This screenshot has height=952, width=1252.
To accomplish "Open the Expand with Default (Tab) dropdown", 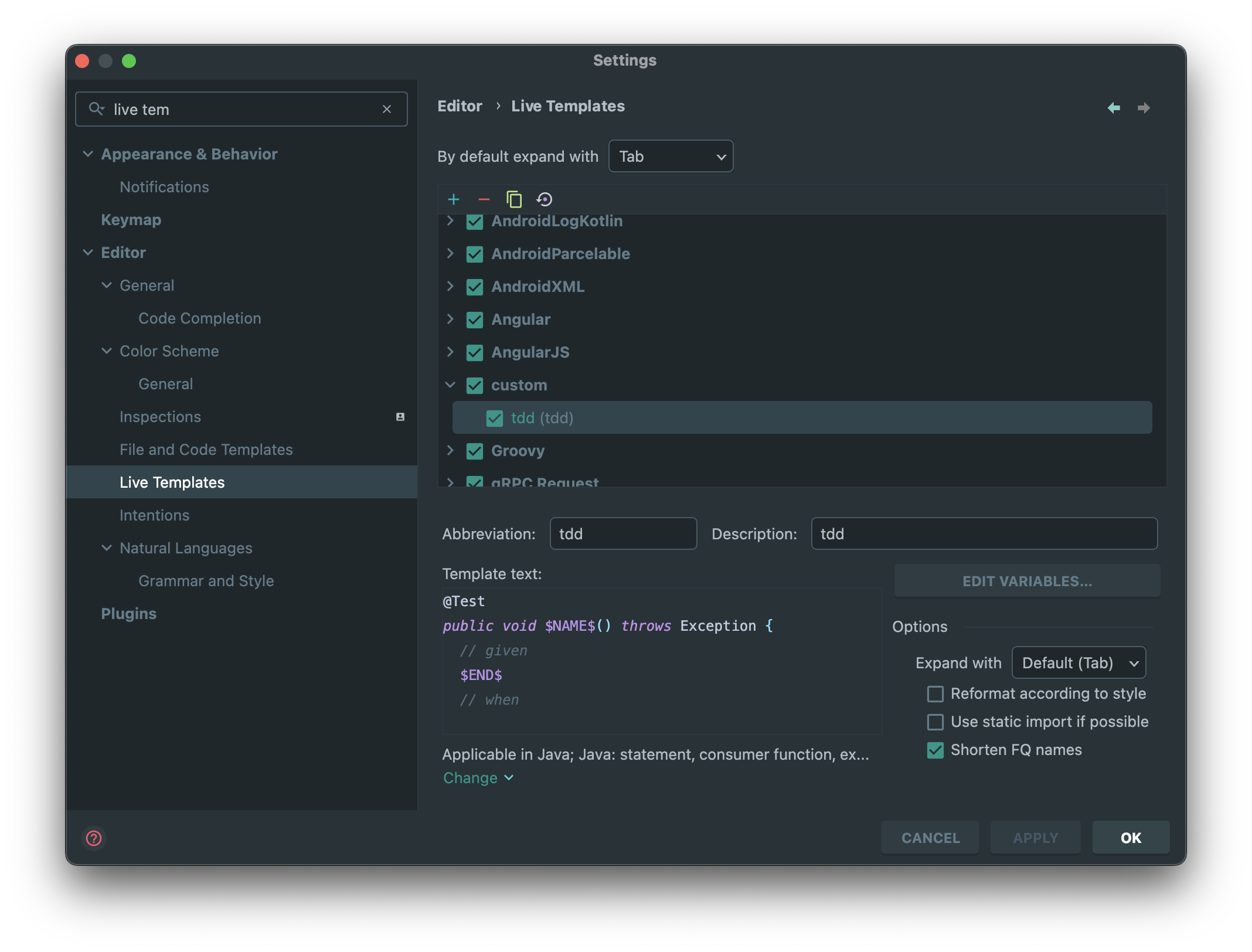I will 1079,663.
